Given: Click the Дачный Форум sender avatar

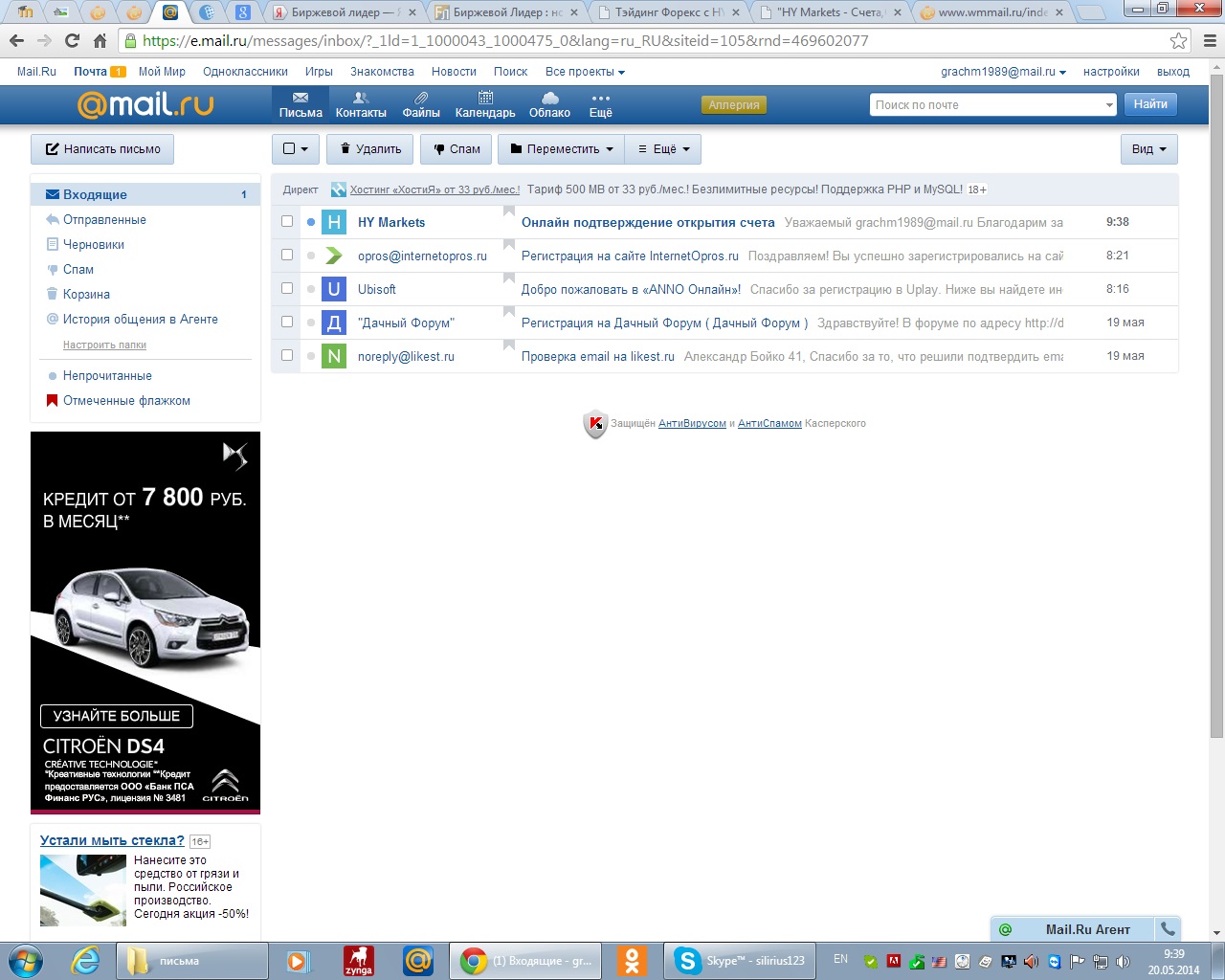Looking at the screenshot, I should tap(334, 323).
